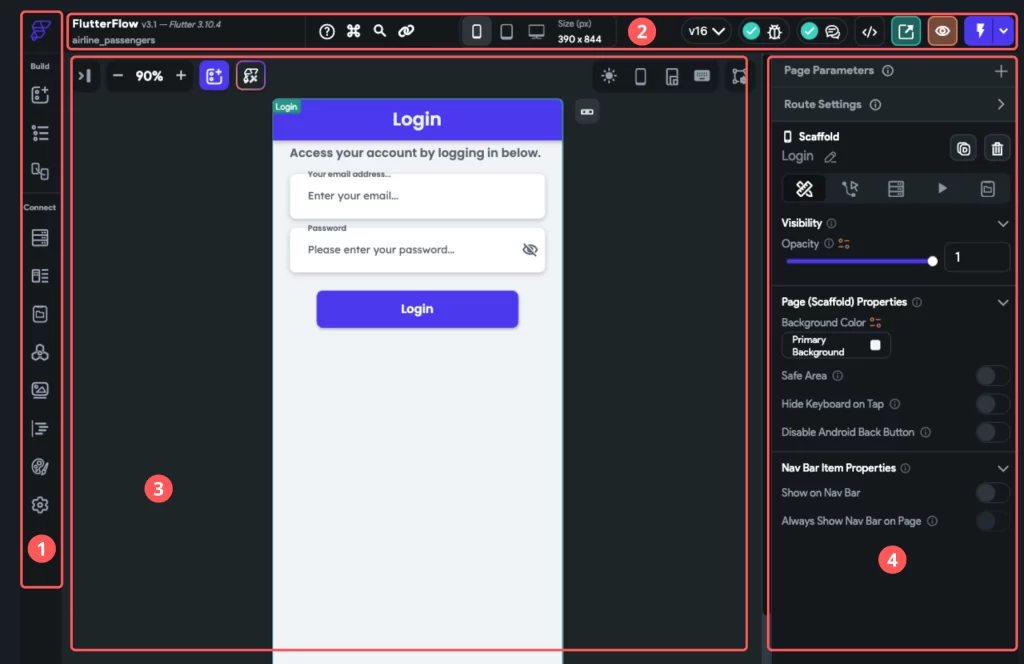Collapse the Visibility section
The height and width of the screenshot is (664, 1024).
coord(1003,224)
